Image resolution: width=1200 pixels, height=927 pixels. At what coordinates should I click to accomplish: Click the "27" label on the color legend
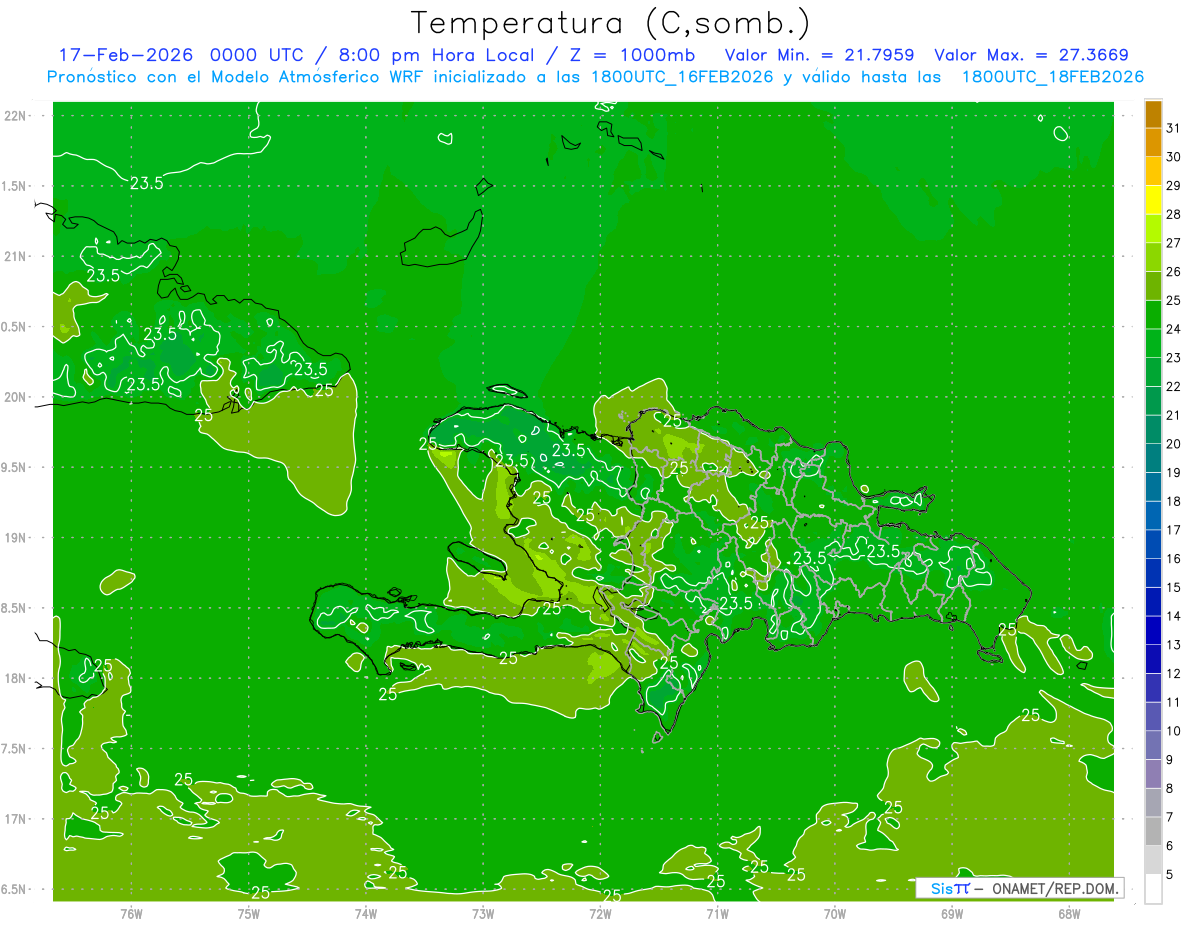click(x=1173, y=243)
